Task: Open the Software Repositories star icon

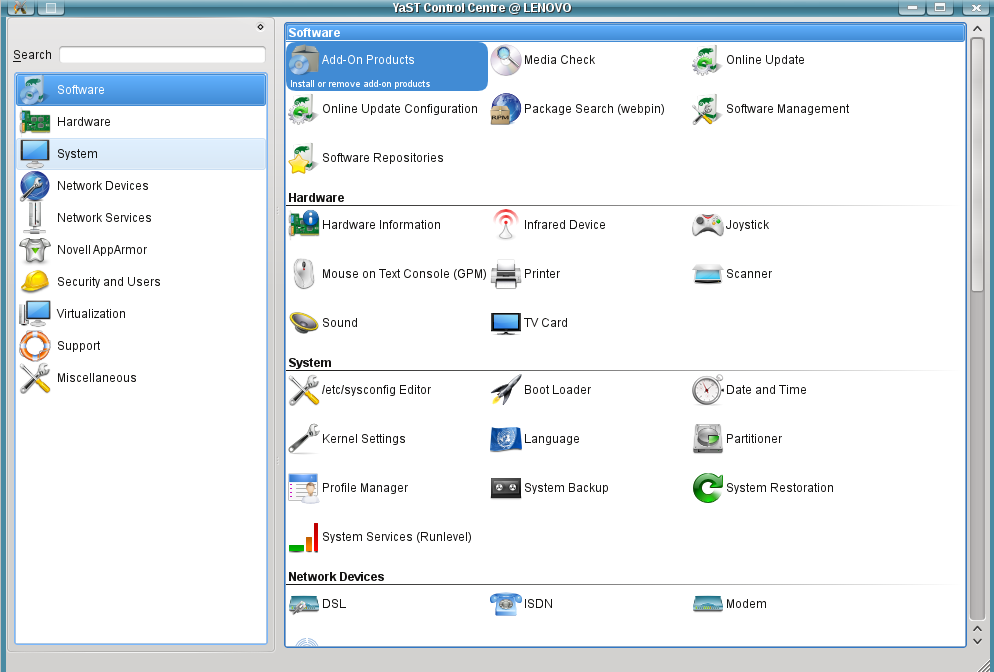Action: coord(304,158)
